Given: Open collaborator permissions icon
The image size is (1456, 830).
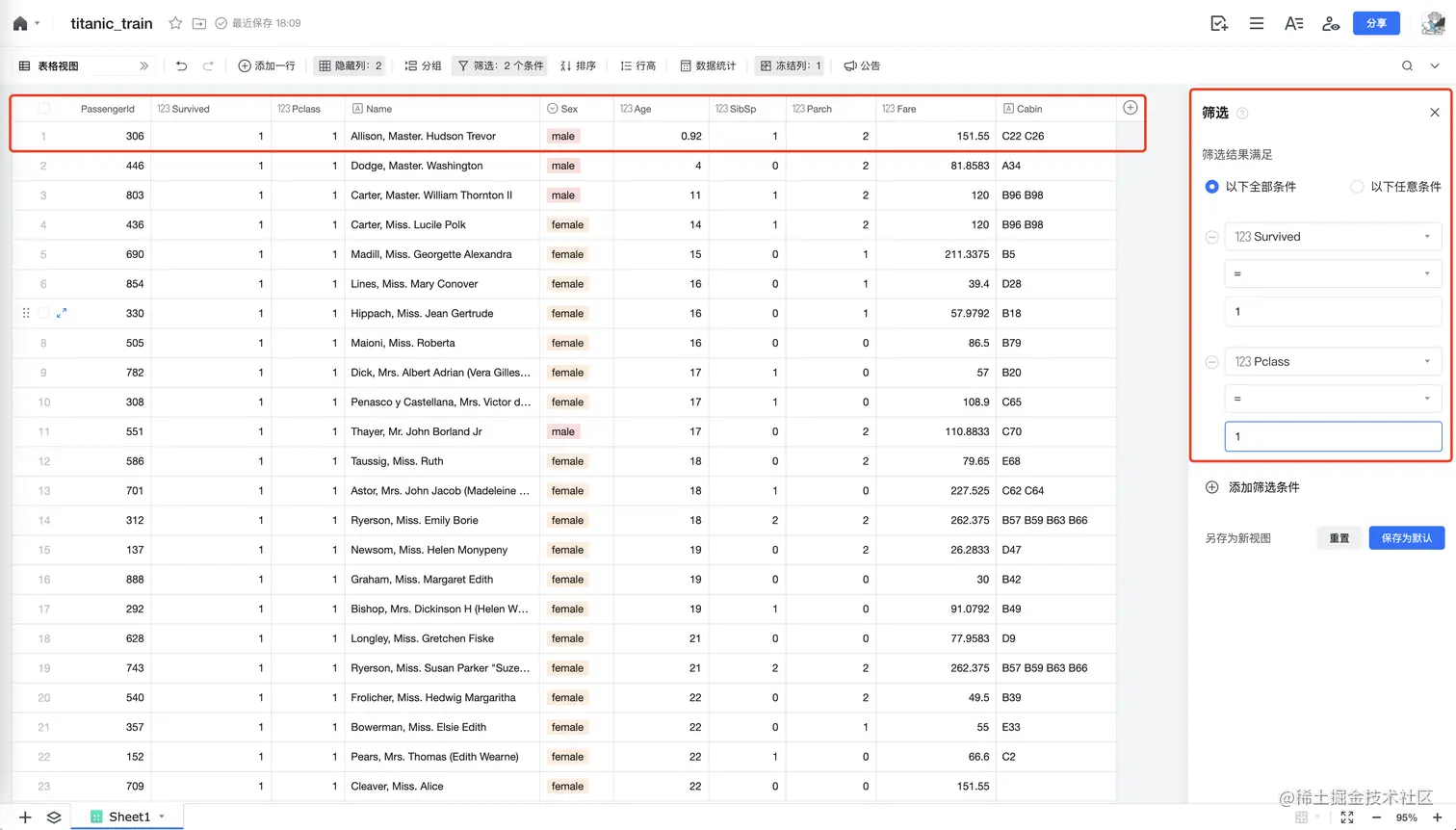Looking at the screenshot, I should (x=1331, y=23).
